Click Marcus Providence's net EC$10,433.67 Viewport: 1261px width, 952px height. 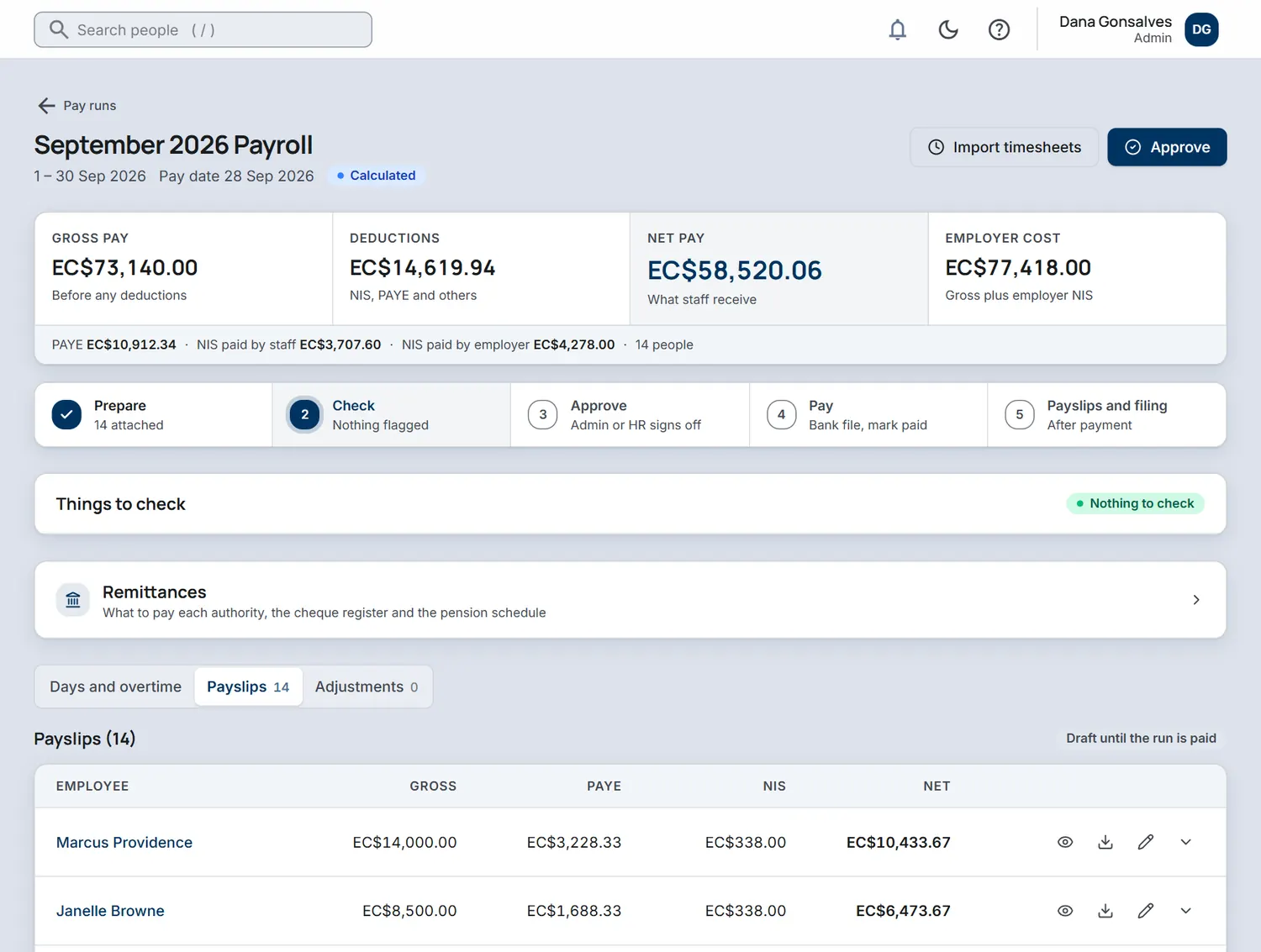[x=899, y=842]
